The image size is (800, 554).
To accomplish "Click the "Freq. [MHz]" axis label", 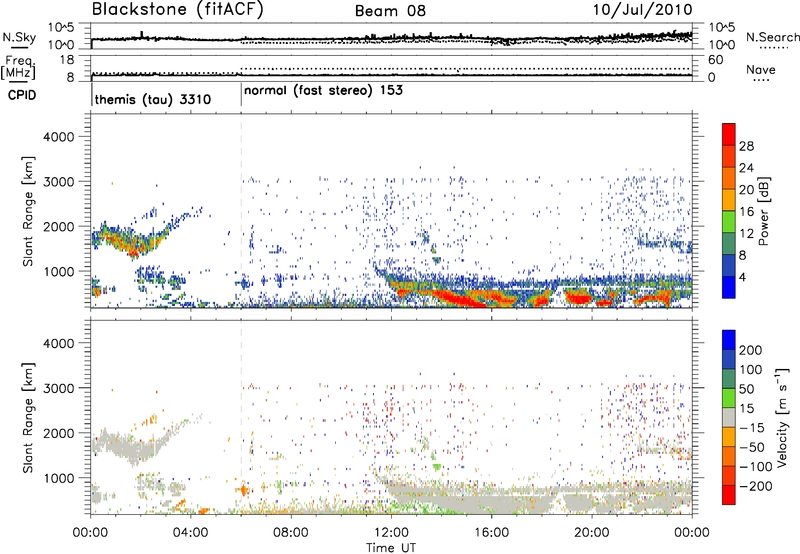I will pos(18,68).
